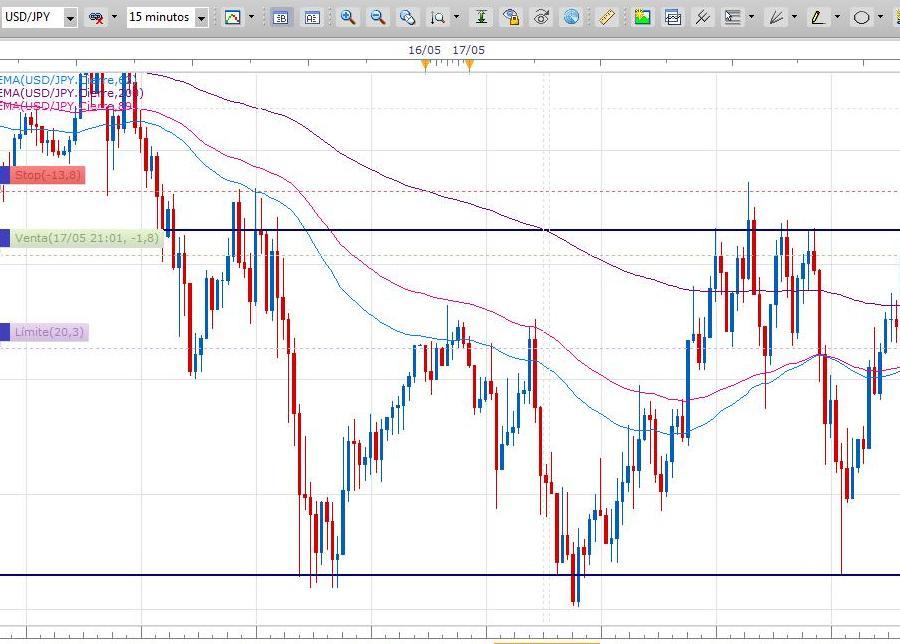Screen dimensions: 900x644
Task: Click the globe icon in toolbar
Action: point(571,17)
